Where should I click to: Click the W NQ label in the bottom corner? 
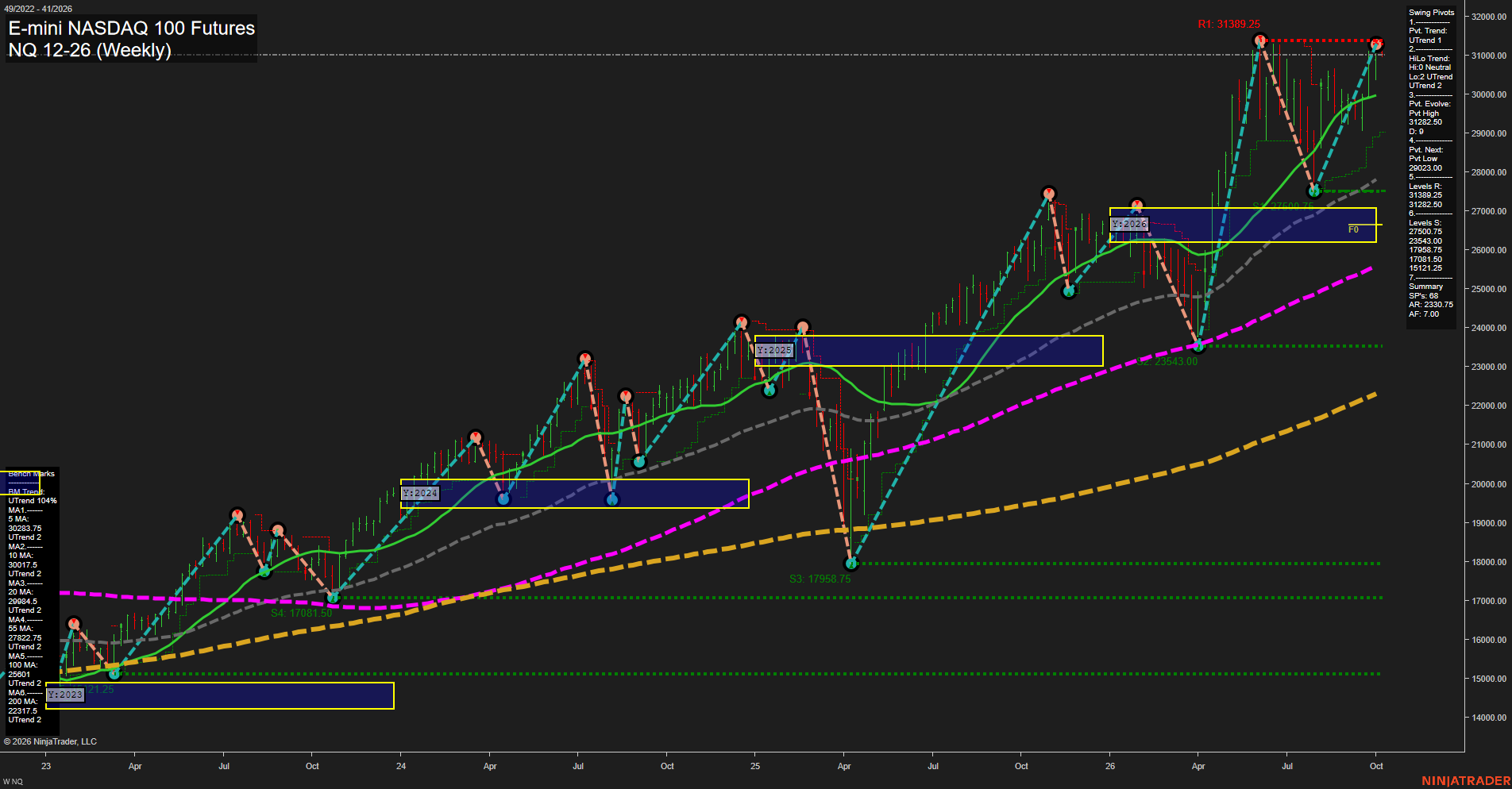pos(13,782)
